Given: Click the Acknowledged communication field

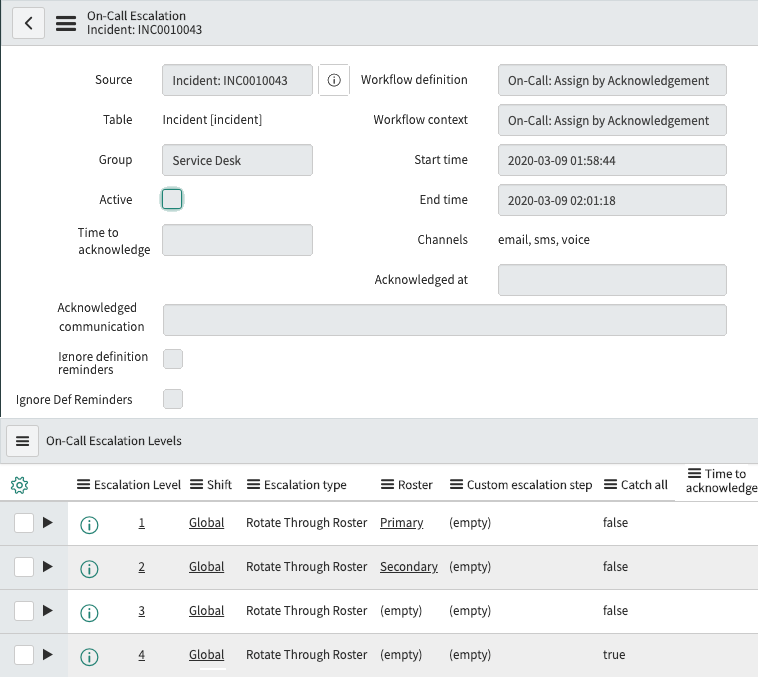Looking at the screenshot, I should point(445,320).
